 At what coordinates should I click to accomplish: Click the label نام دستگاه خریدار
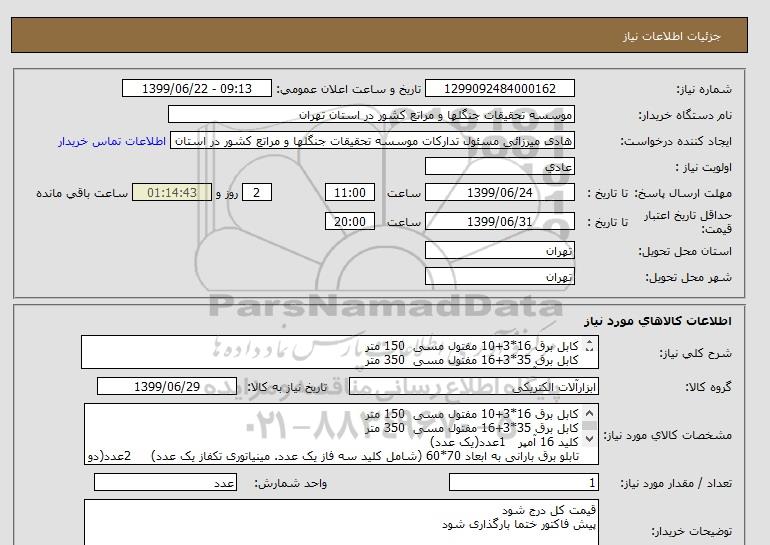pos(685,115)
